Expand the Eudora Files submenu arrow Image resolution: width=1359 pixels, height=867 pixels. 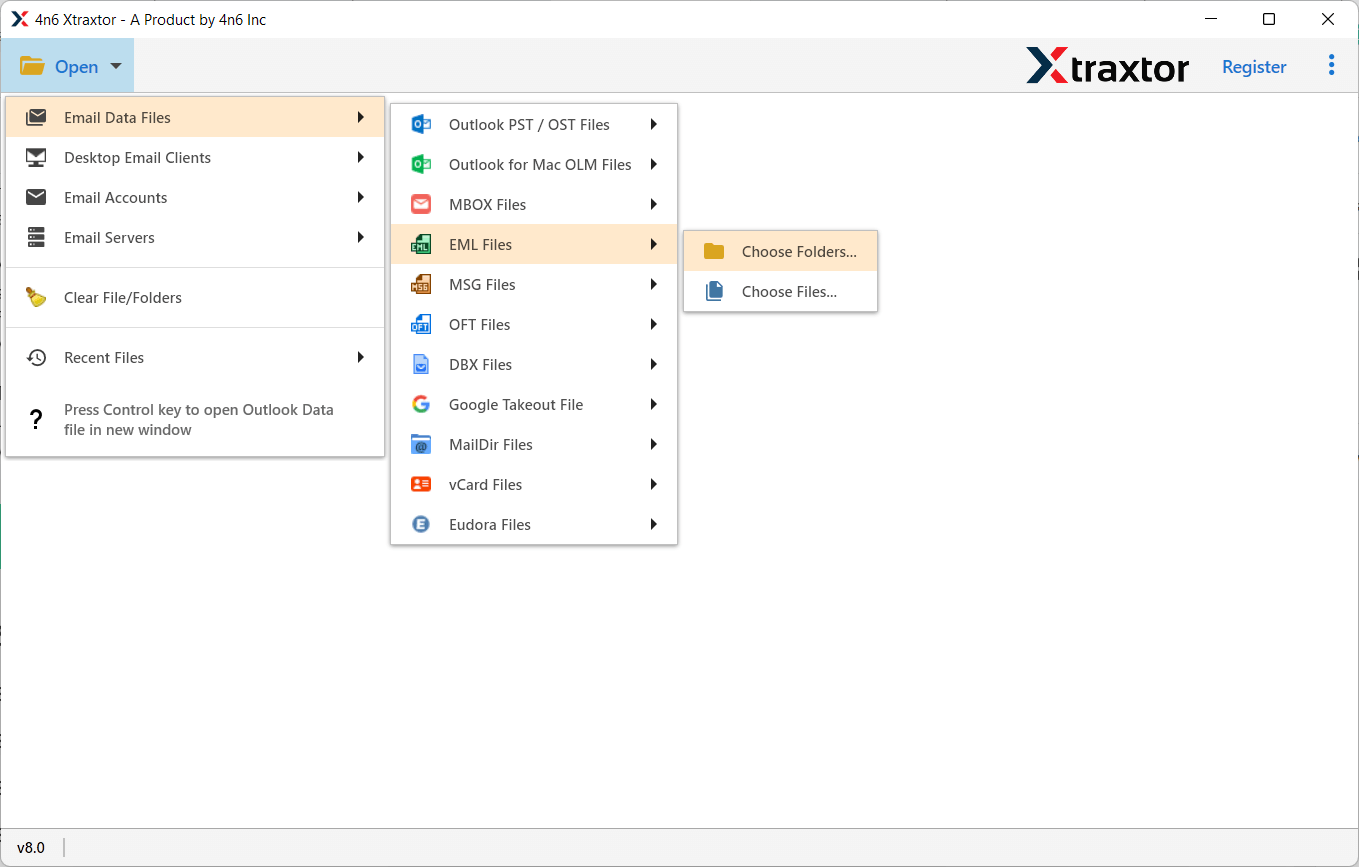pos(653,524)
